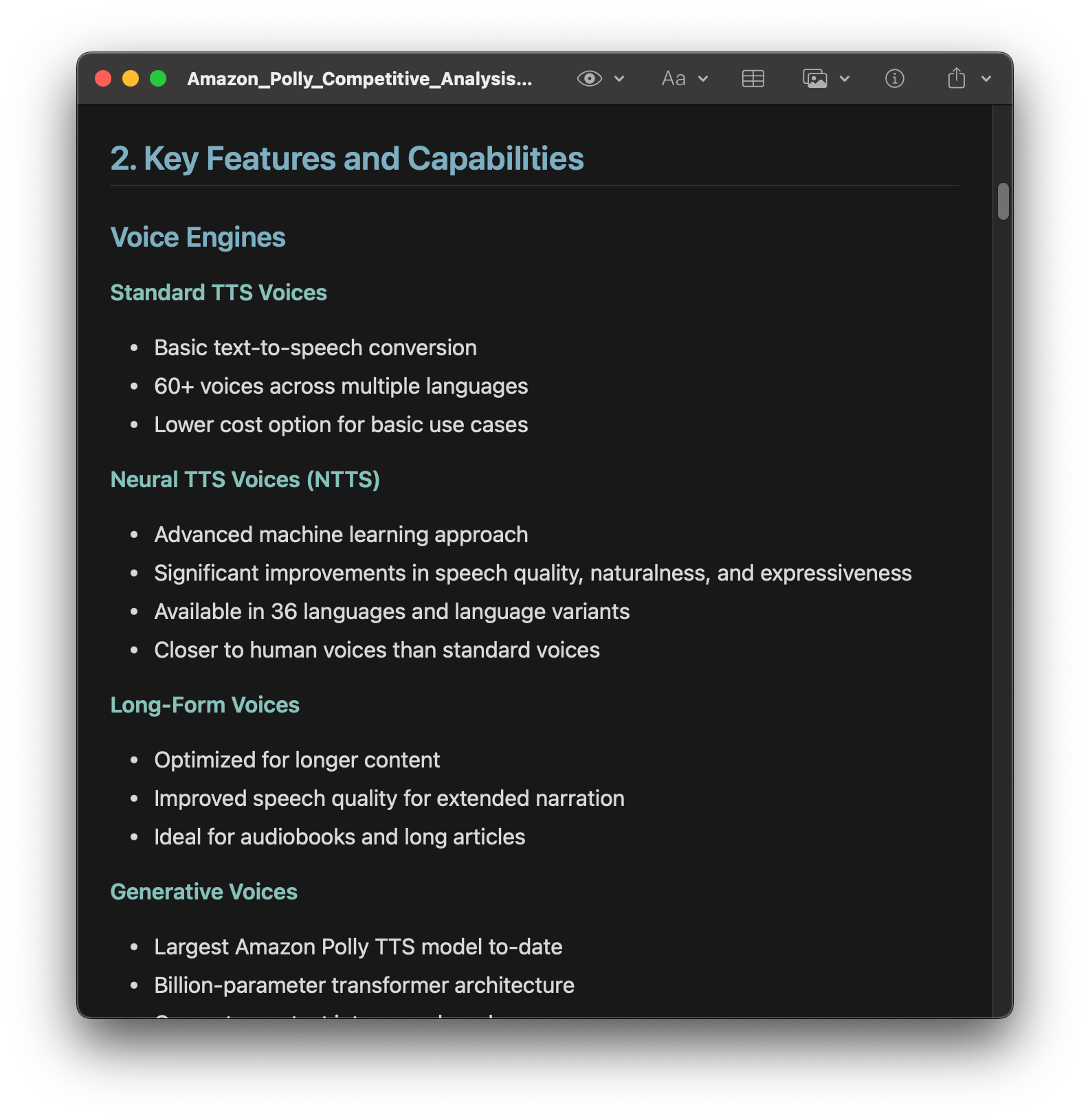
Task: Select the document title in the titlebar
Action: (359, 78)
